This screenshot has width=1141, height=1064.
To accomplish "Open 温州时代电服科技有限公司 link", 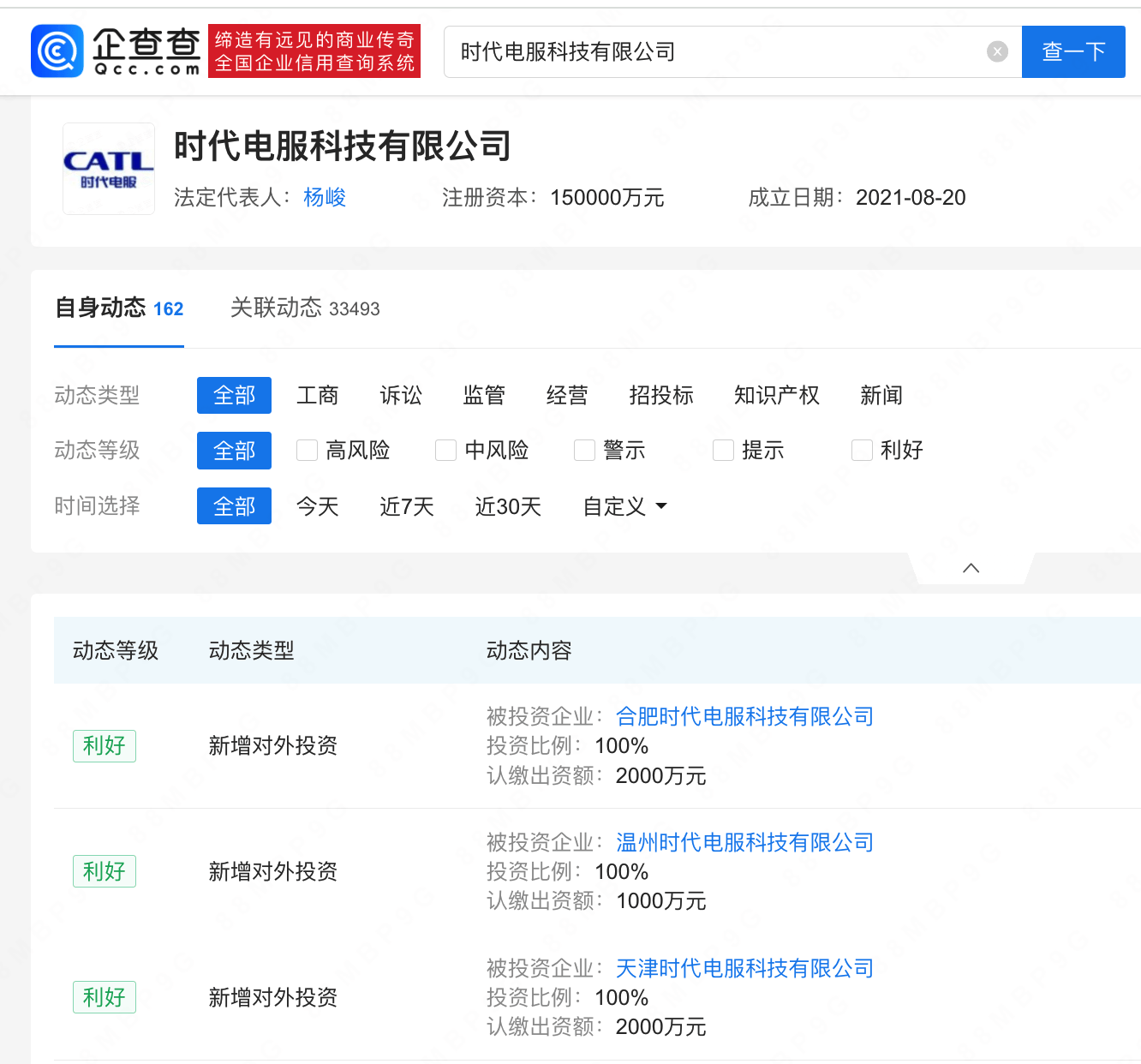I will click(x=744, y=843).
